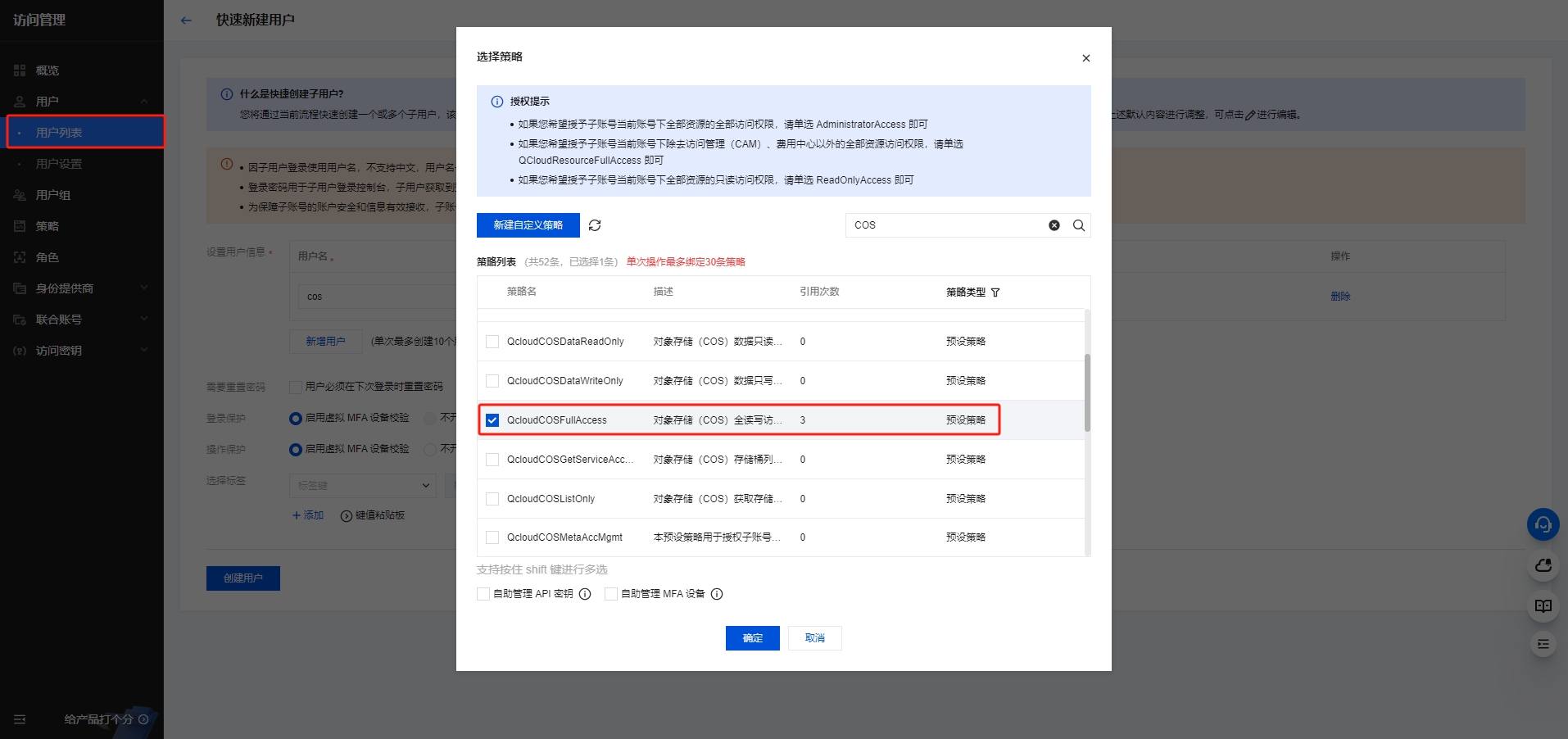Screen dimensions: 1568x739
Task: Tick 用户必须在下次登录时重置密码 checkbox
Action: point(296,387)
